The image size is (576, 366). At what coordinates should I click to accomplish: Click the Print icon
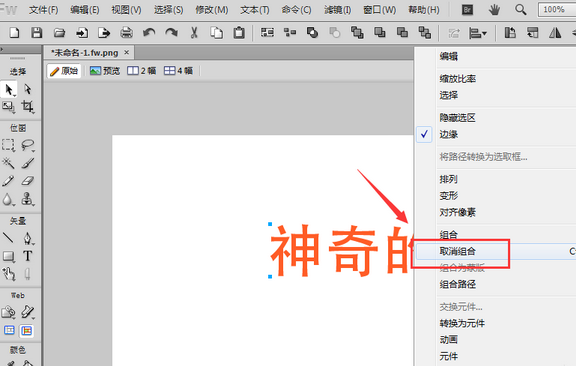[126, 33]
